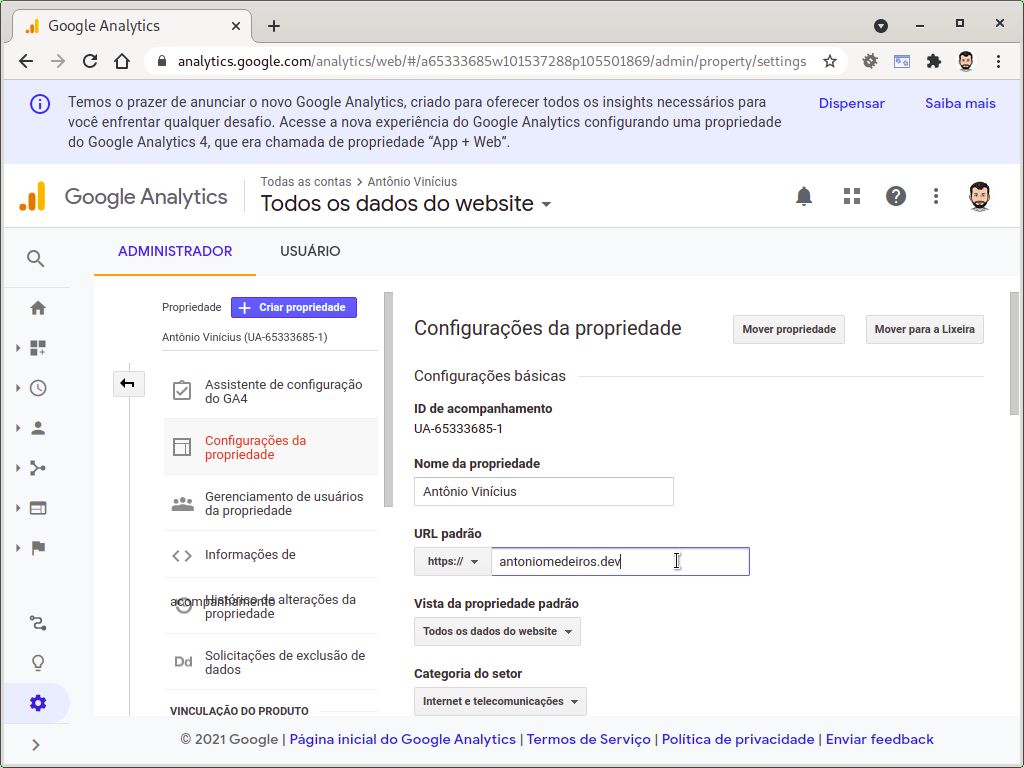
Task: Open the Attribution path icon
Action: click(x=38, y=624)
